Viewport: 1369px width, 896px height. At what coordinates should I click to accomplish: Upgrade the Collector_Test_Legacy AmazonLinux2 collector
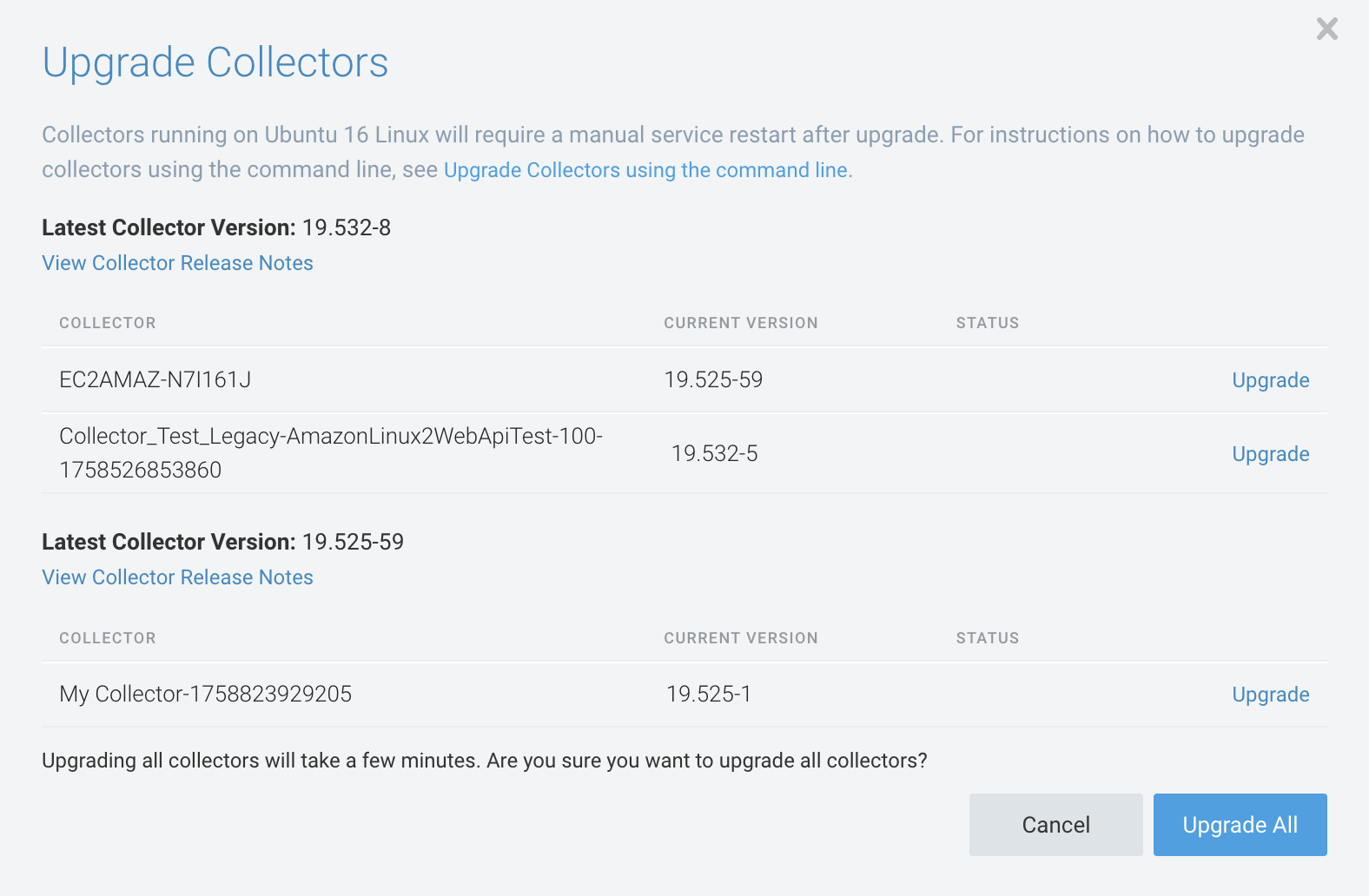[x=1270, y=454]
